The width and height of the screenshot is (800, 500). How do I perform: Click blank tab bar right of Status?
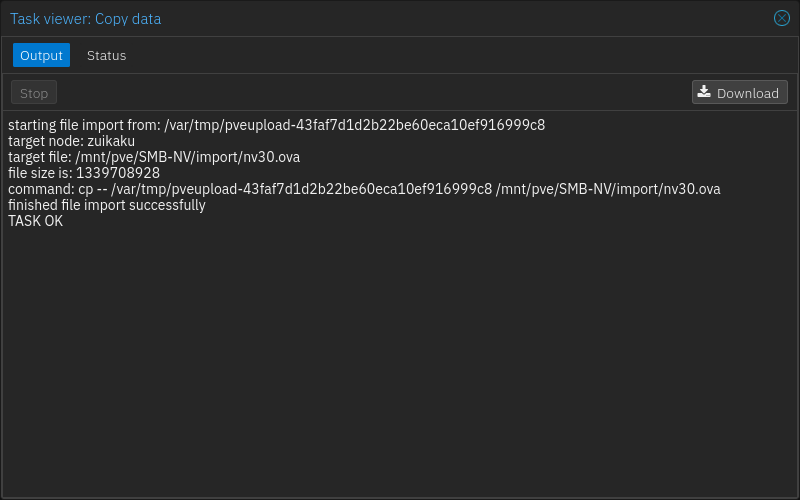point(450,55)
